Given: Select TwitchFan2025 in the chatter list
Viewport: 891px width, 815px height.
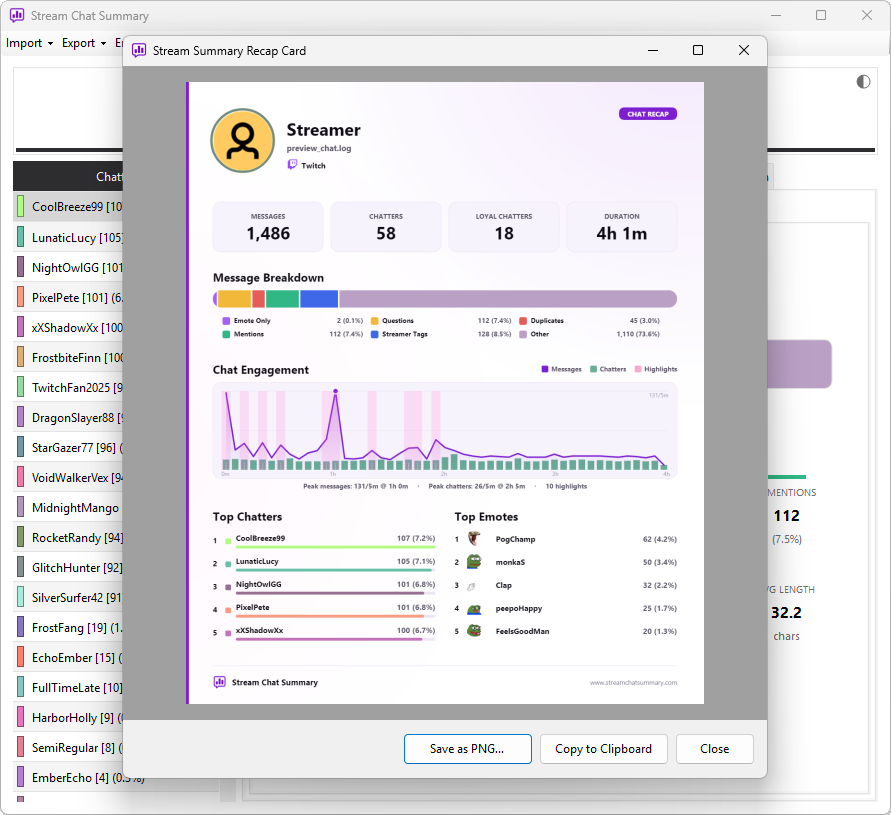Looking at the screenshot, I should click(x=68, y=388).
